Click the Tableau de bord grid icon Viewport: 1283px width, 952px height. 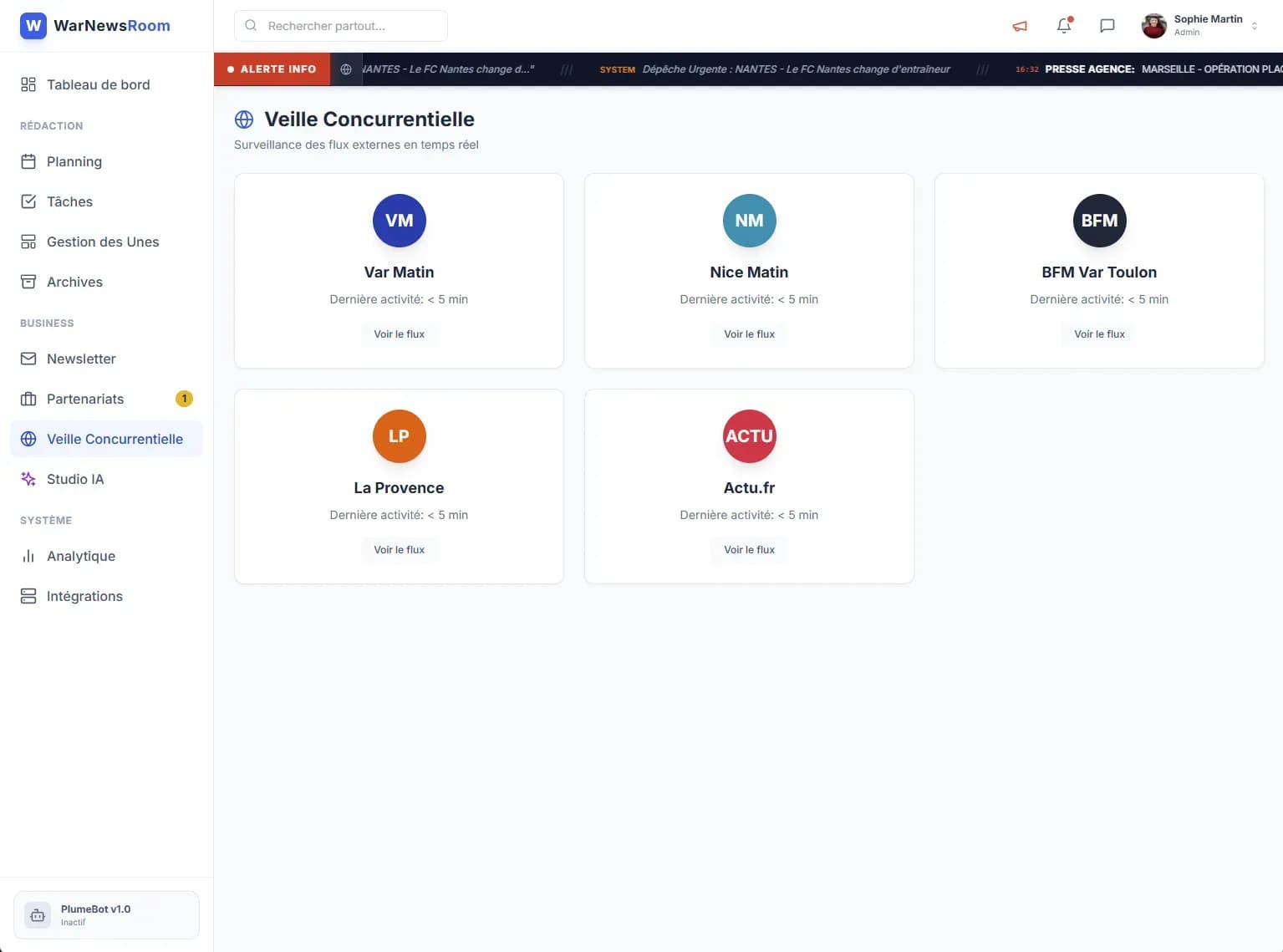(28, 84)
